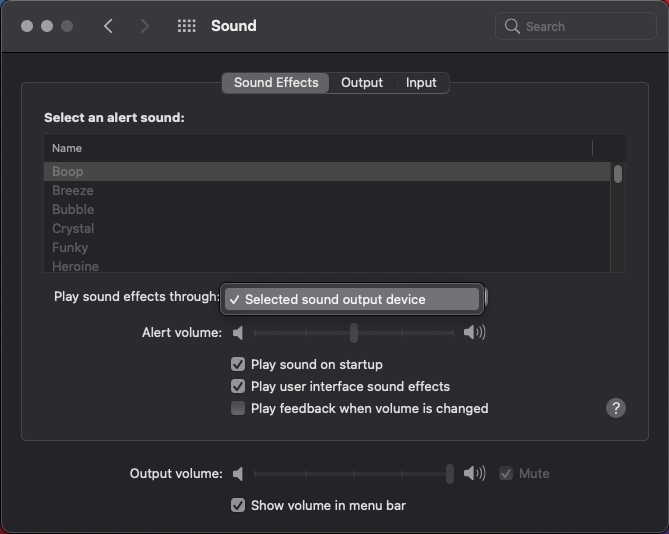
Task: Uncheck Show volume in menu bar
Action: pyautogui.click(x=238, y=505)
